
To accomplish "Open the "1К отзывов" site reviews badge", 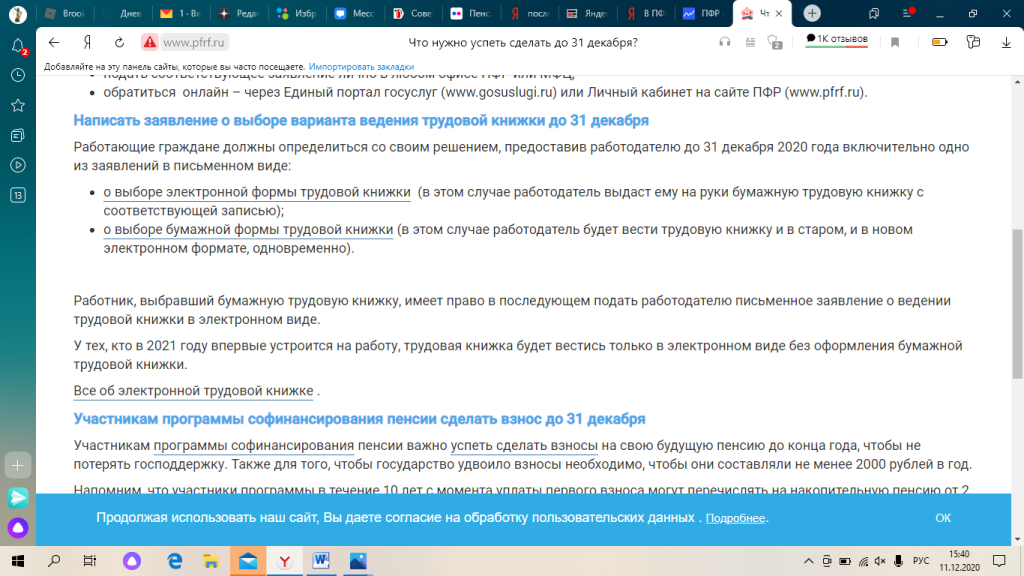I will [837, 39].
